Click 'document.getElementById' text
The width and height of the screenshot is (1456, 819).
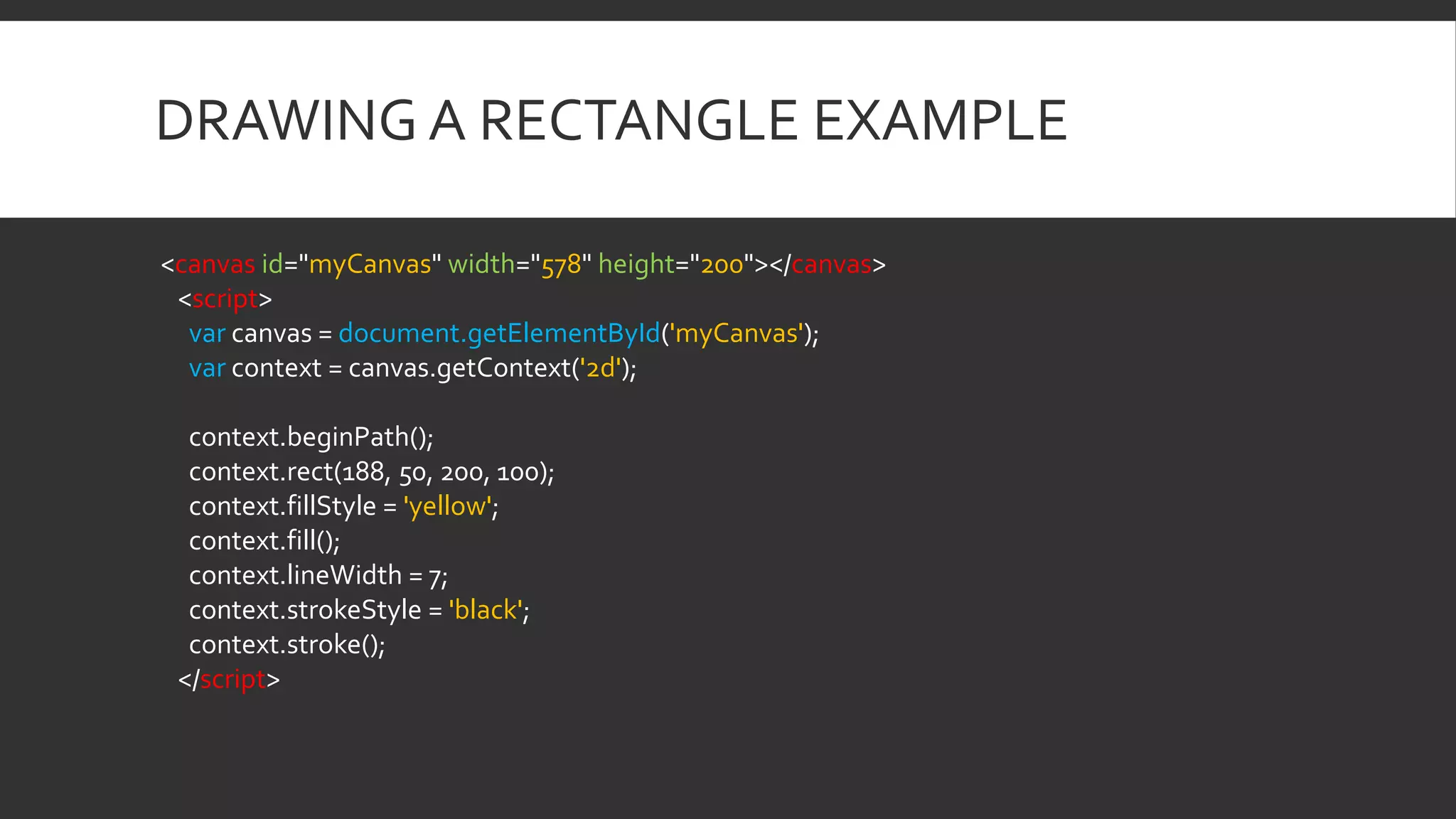point(499,333)
